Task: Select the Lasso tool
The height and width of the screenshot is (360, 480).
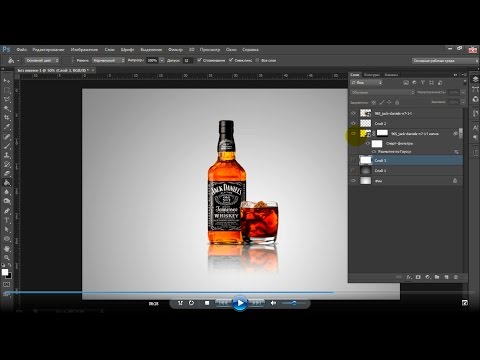Action: [x=7, y=99]
